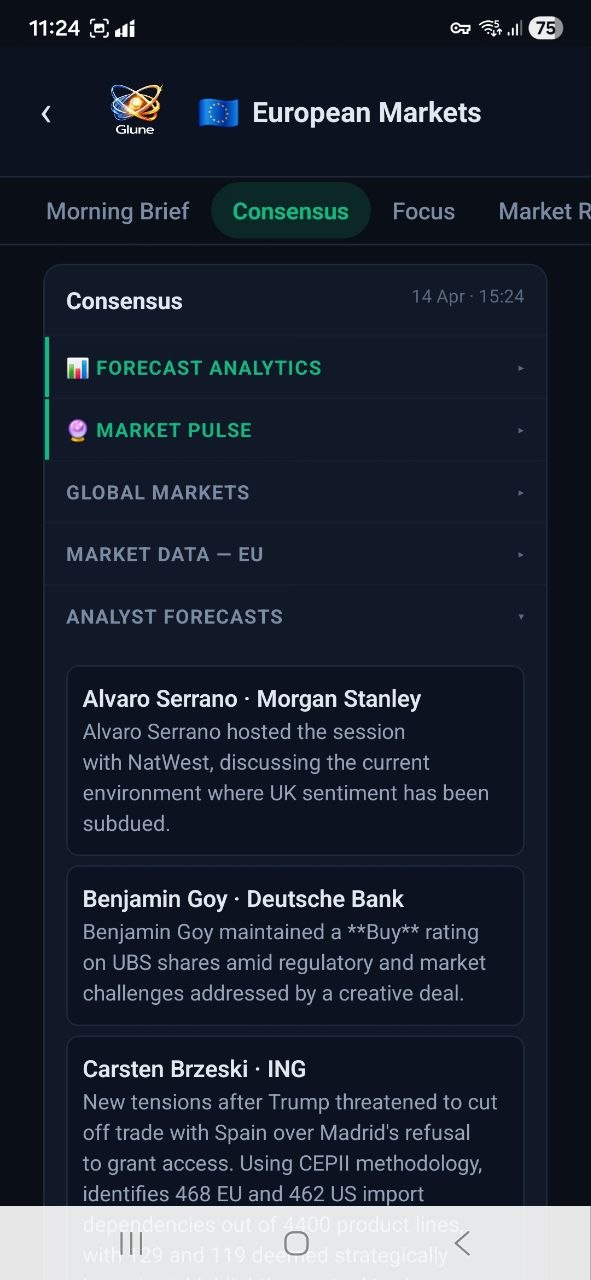The image size is (591, 1280).
Task: Switch to the Morning Brief tab
Action: (x=117, y=211)
